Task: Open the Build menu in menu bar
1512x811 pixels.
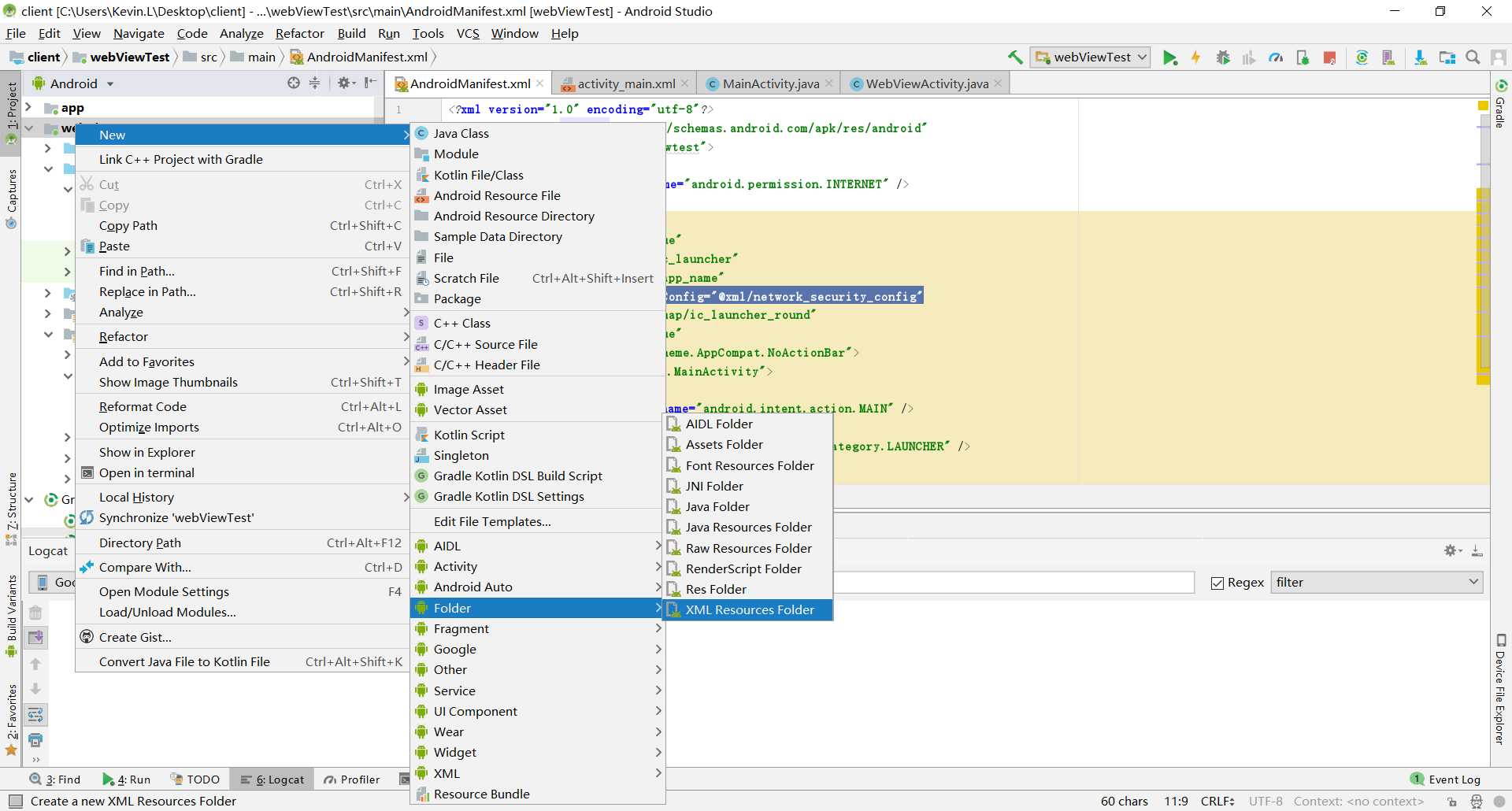Action: [x=351, y=33]
